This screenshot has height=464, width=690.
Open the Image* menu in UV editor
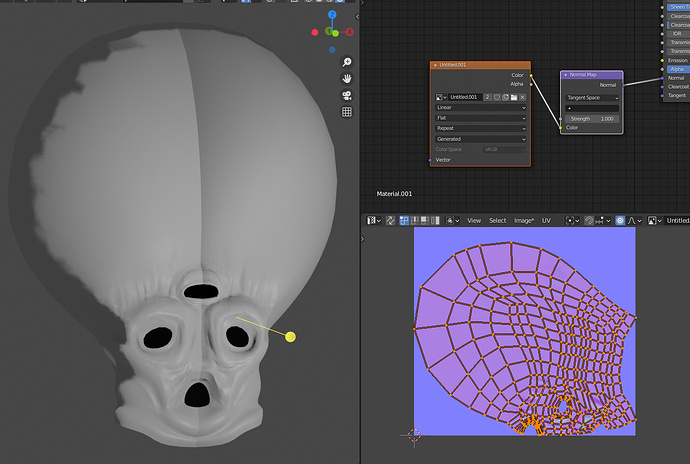click(524, 221)
